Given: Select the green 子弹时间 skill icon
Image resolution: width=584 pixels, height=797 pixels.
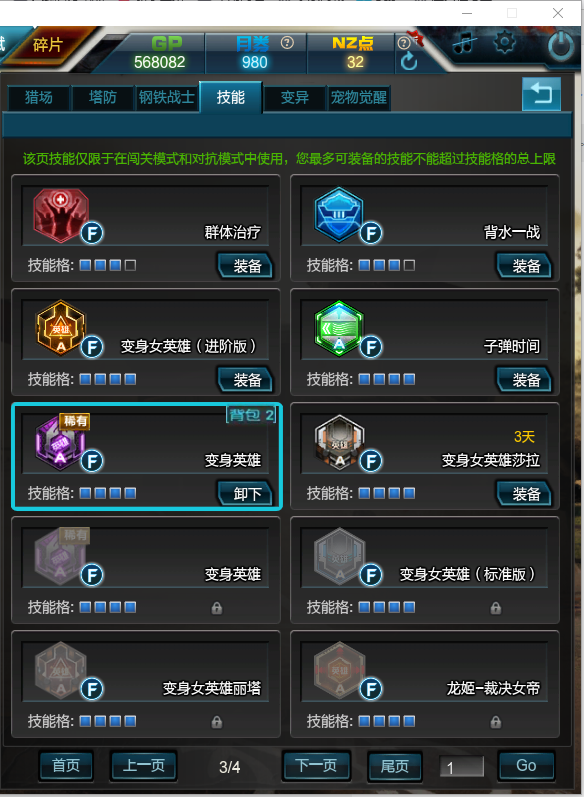Looking at the screenshot, I should (x=339, y=328).
